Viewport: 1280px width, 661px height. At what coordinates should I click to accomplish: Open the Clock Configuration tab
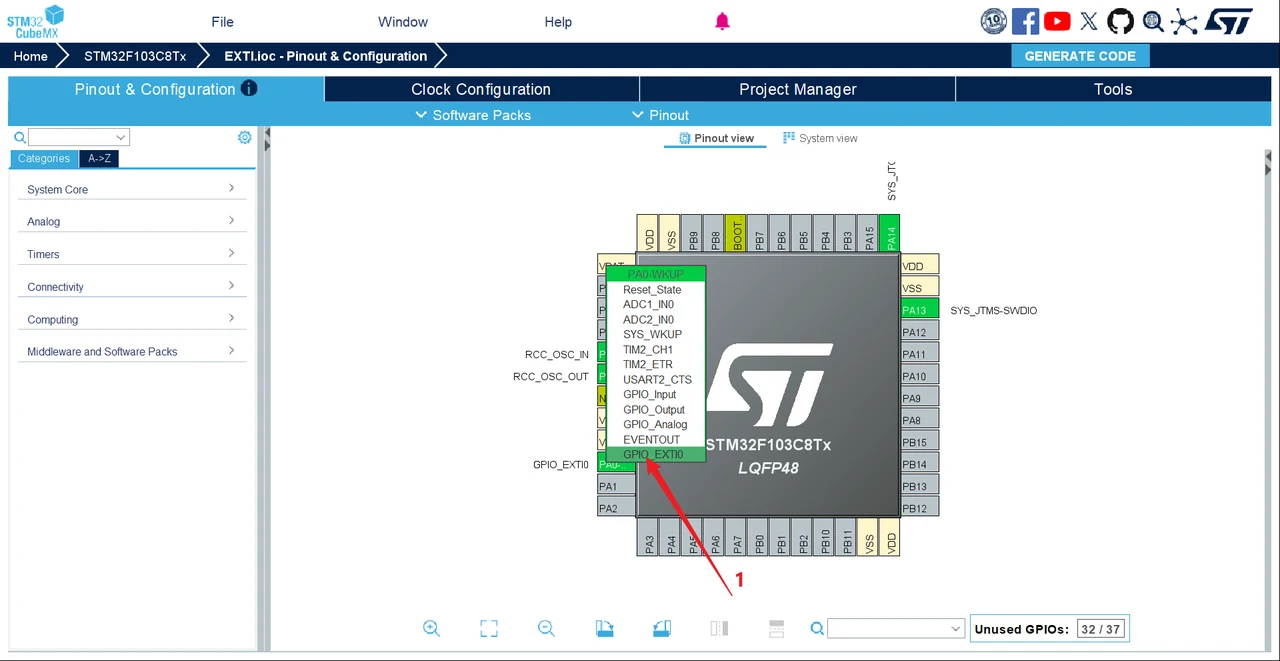481,89
